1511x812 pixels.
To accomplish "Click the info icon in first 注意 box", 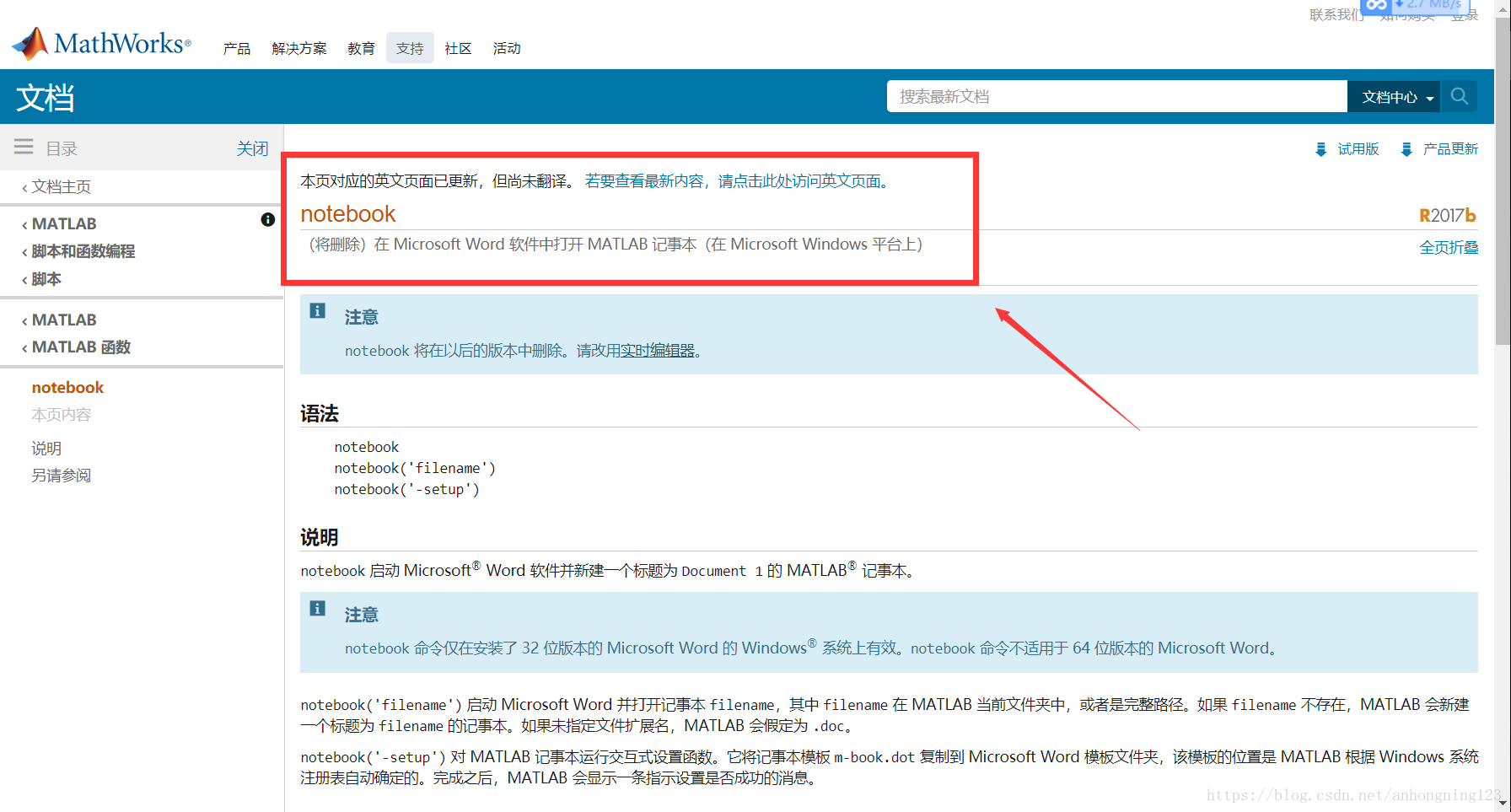I will [x=317, y=311].
